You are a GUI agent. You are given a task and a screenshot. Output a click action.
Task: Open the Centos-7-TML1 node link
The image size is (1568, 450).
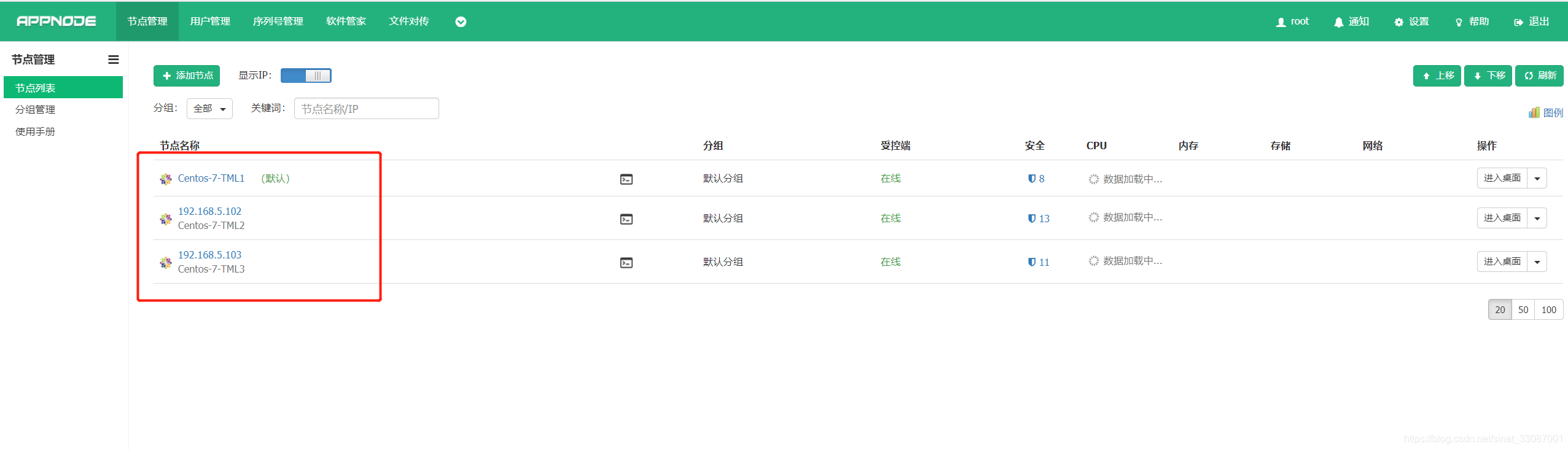pyautogui.click(x=211, y=179)
